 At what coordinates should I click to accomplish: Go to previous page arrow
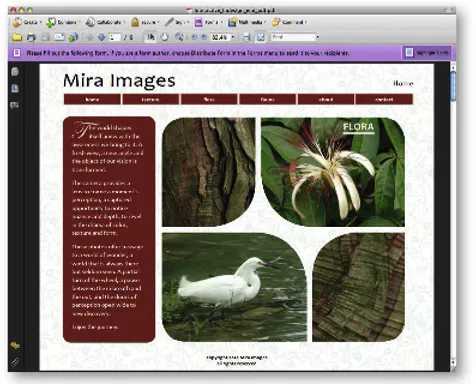coord(90,37)
